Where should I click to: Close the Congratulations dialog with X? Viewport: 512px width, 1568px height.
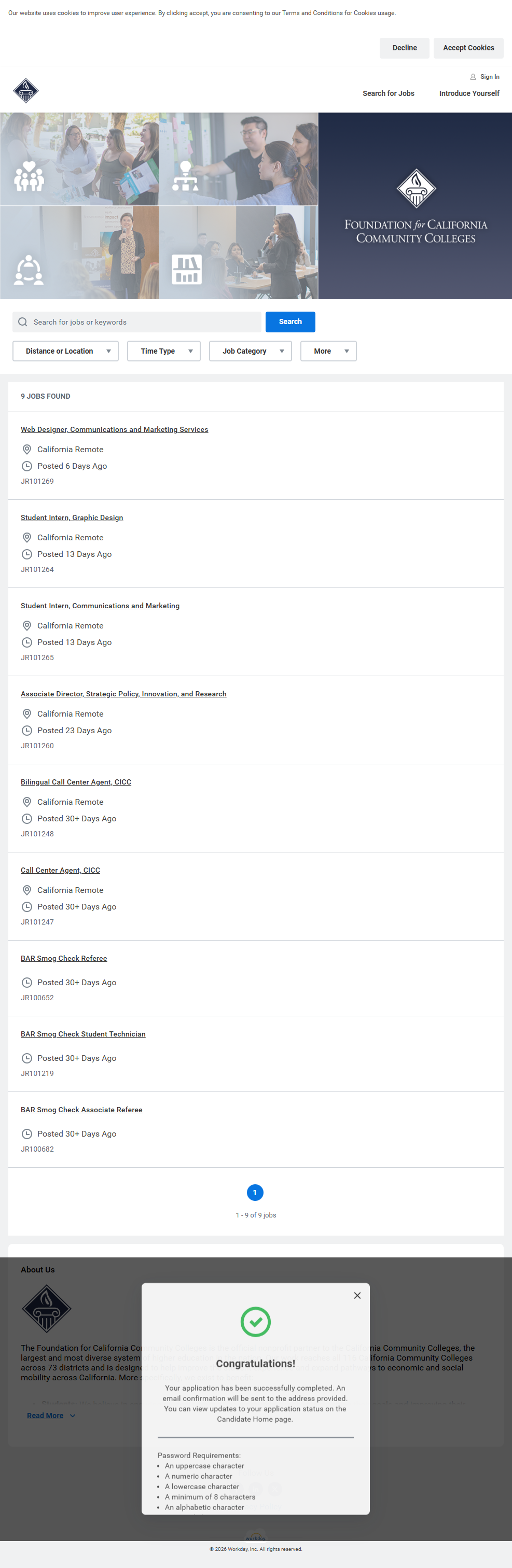click(x=357, y=1295)
